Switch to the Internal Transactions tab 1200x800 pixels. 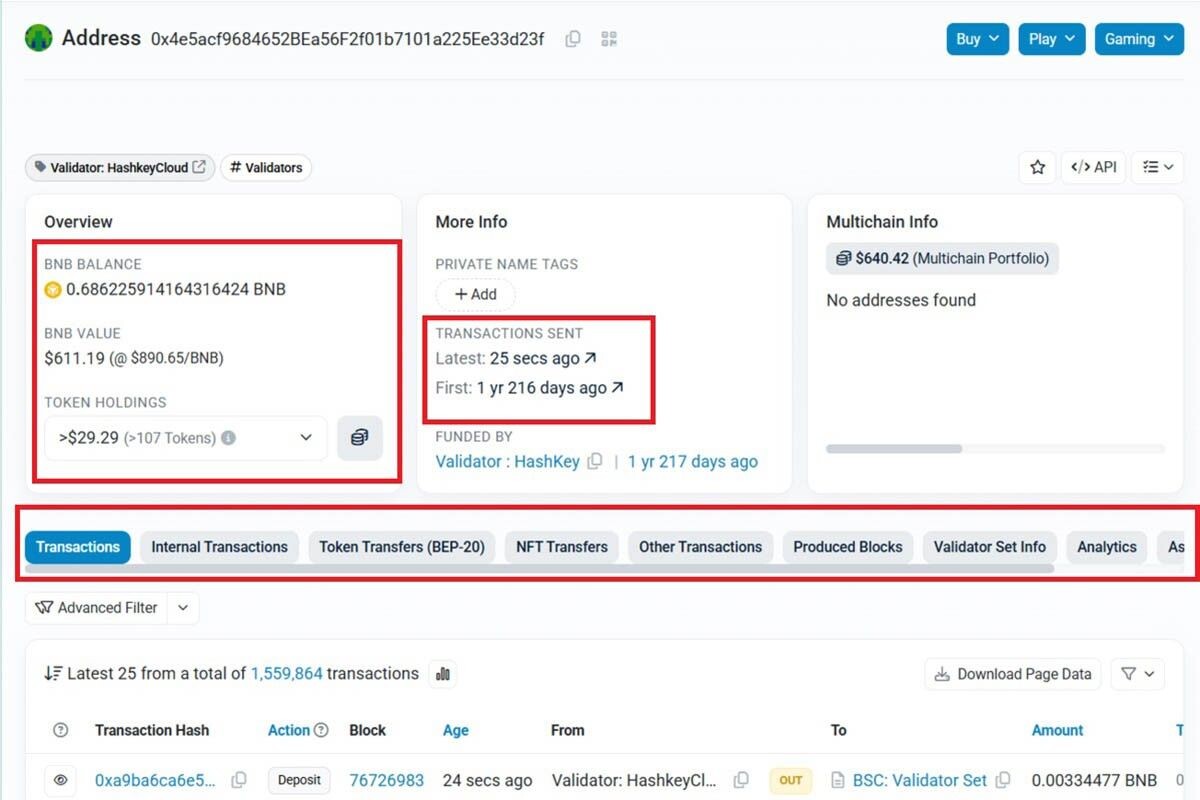(218, 547)
